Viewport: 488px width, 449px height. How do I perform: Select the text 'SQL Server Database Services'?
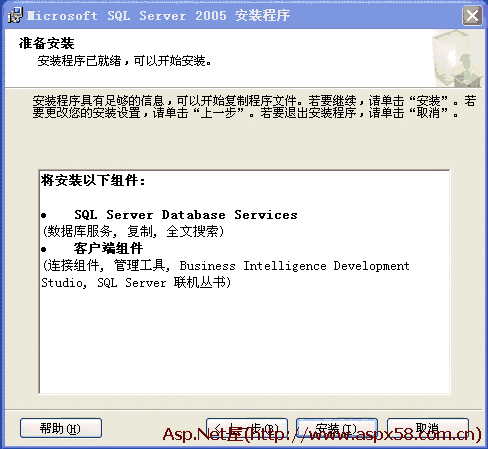(x=186, y=215)
